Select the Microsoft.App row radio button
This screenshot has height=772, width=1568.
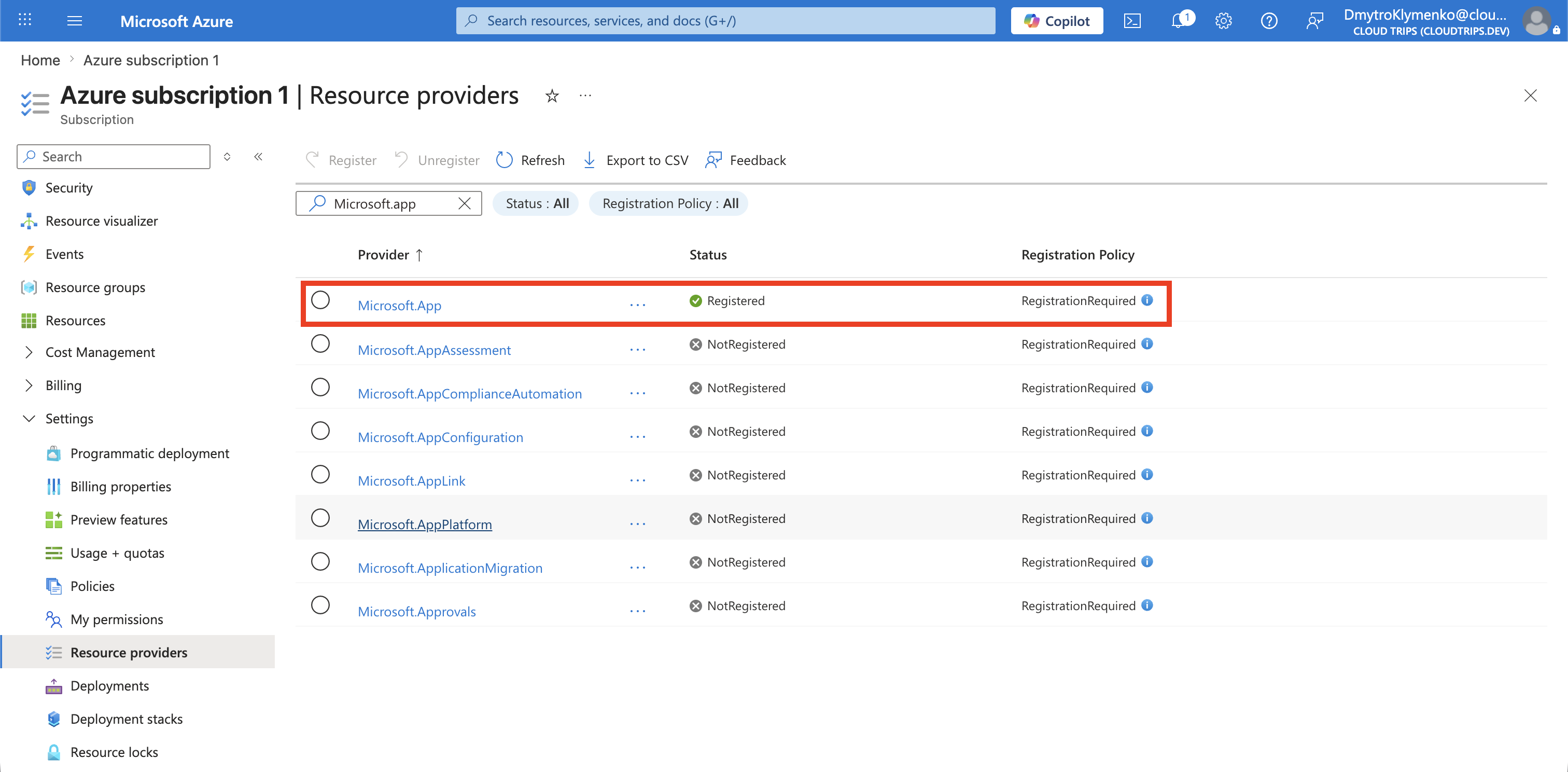[320, 300]
